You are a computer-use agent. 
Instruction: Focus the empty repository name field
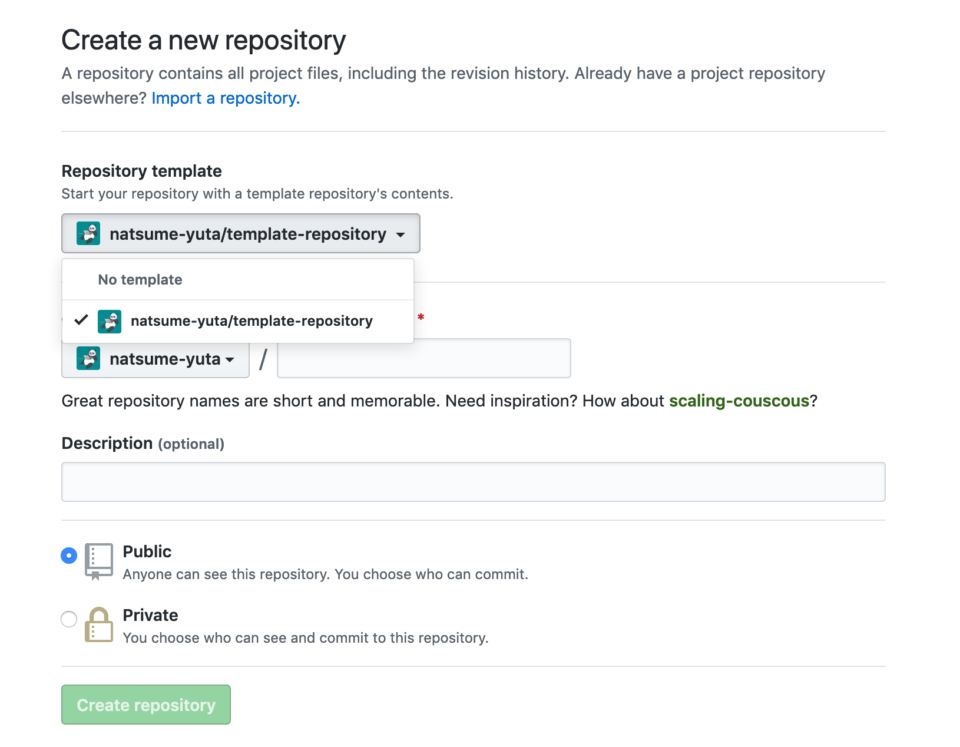pyautogui.click(x=423, y=358)
